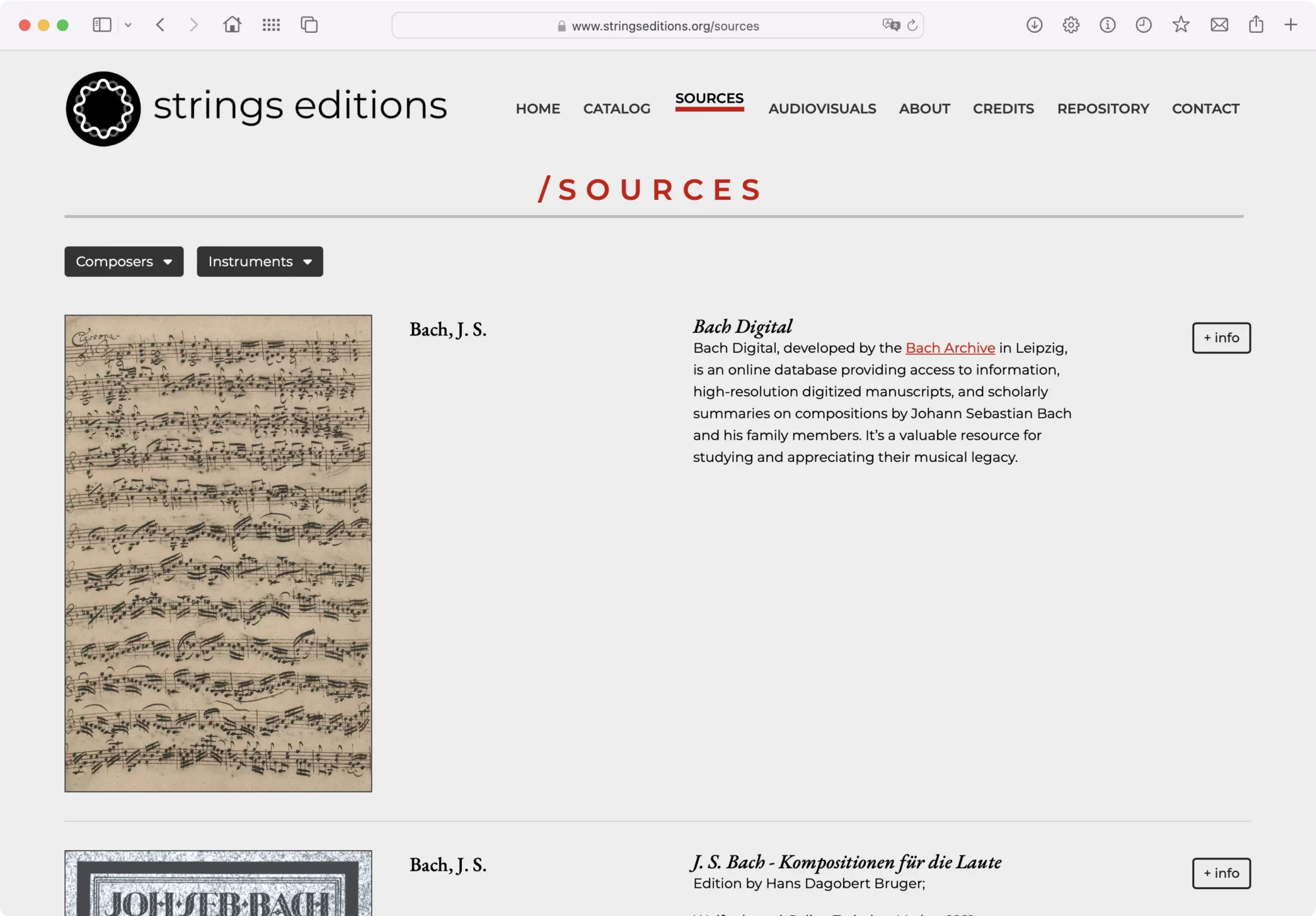Viewport: 1316px width, 916px height.
Task: Open the mail envelope toolbar icon
Action: (x=1219, y=25)
